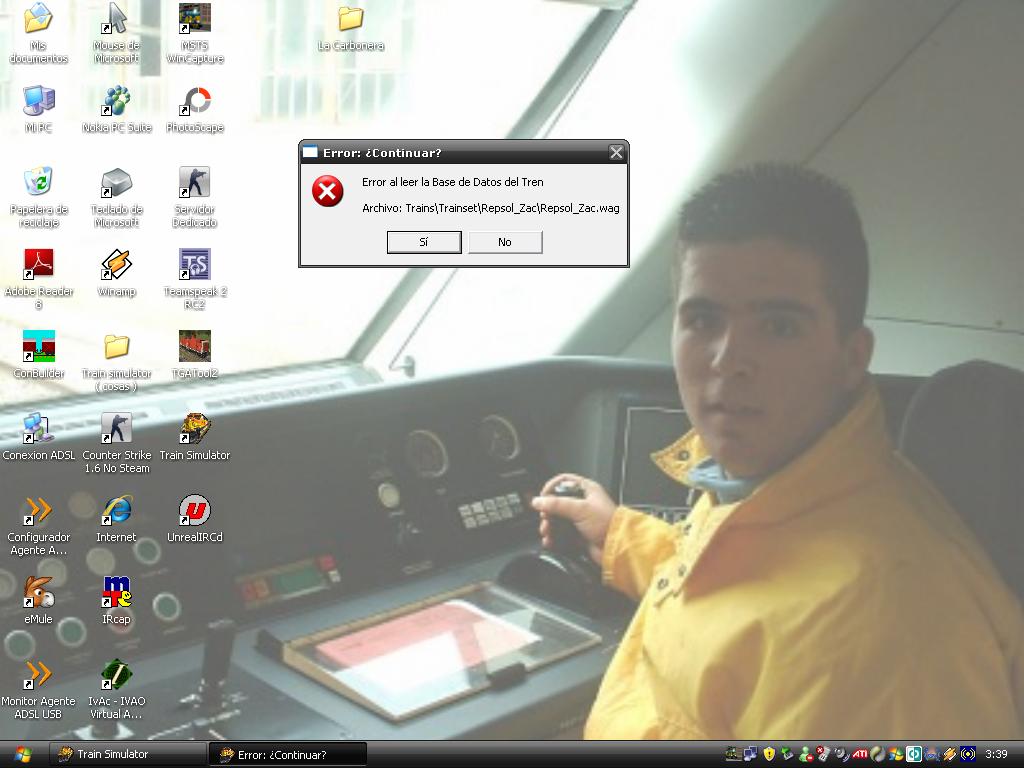Viewport: 1024px width, 768px height.
Task: Click the system tray clock
Action: coord(996,754)
